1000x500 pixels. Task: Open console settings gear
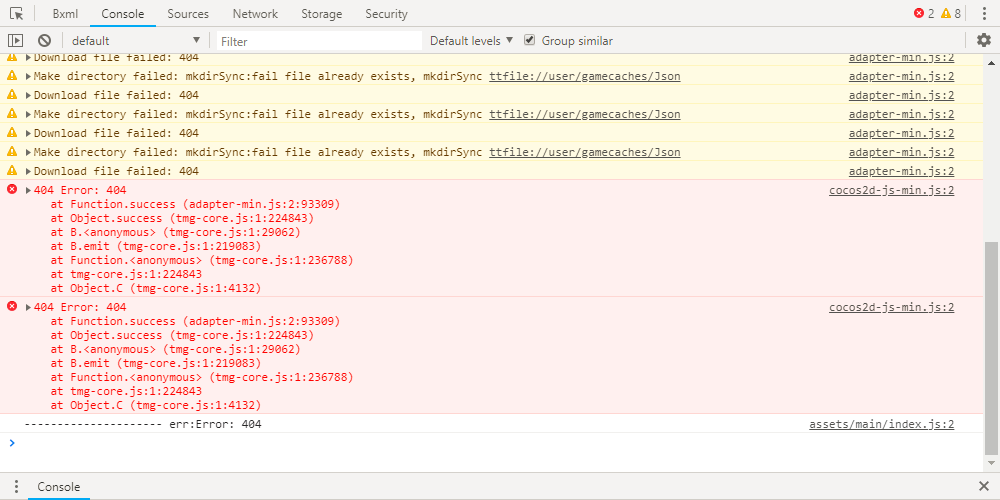click(984, 41)
